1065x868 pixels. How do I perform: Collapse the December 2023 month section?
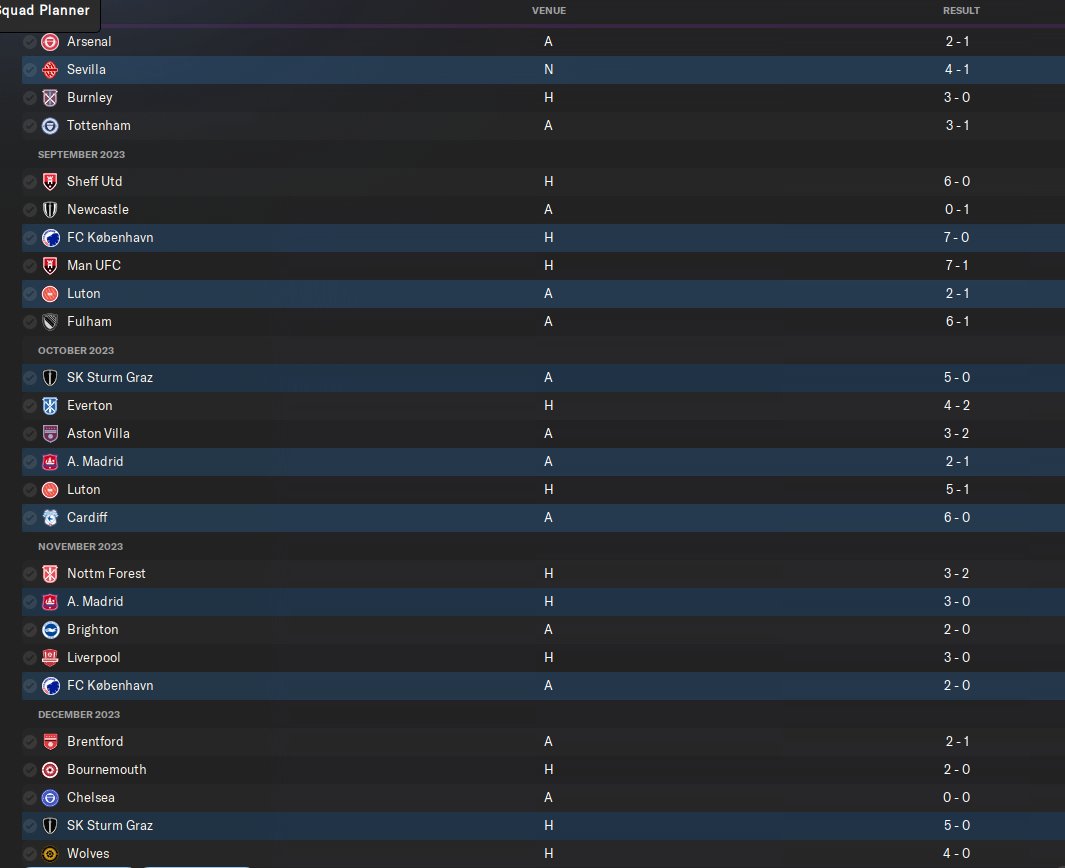point(79,715)
